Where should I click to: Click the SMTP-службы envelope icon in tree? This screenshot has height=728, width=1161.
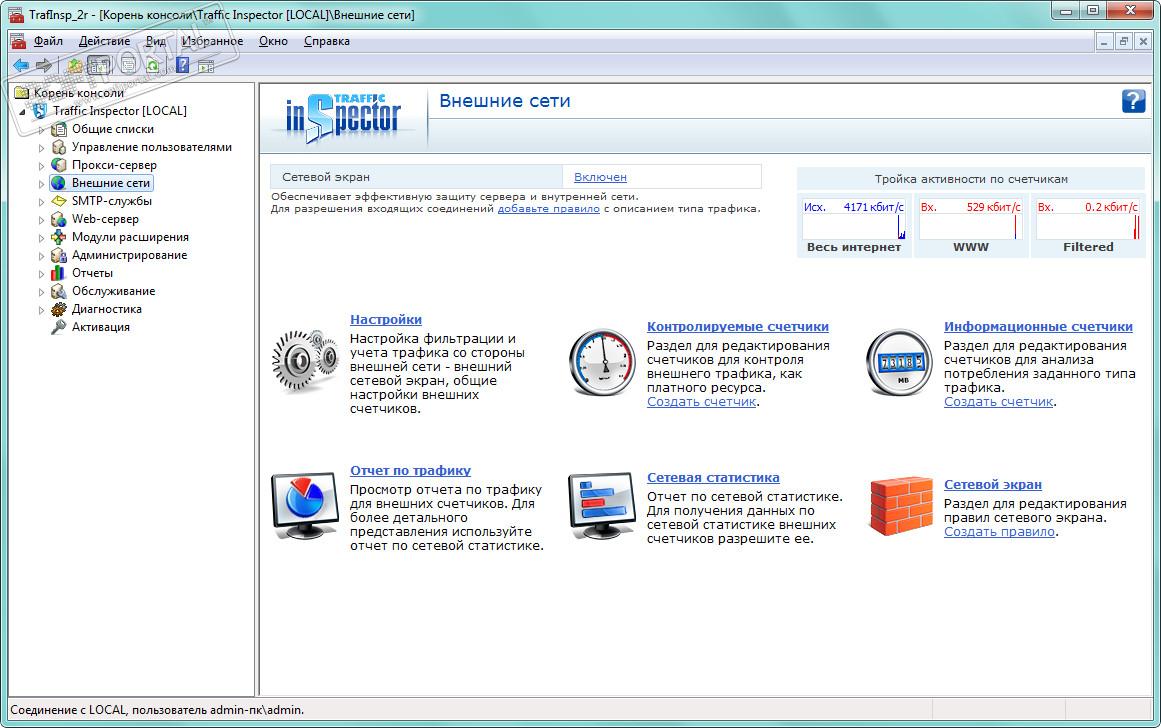pos(59,201)
